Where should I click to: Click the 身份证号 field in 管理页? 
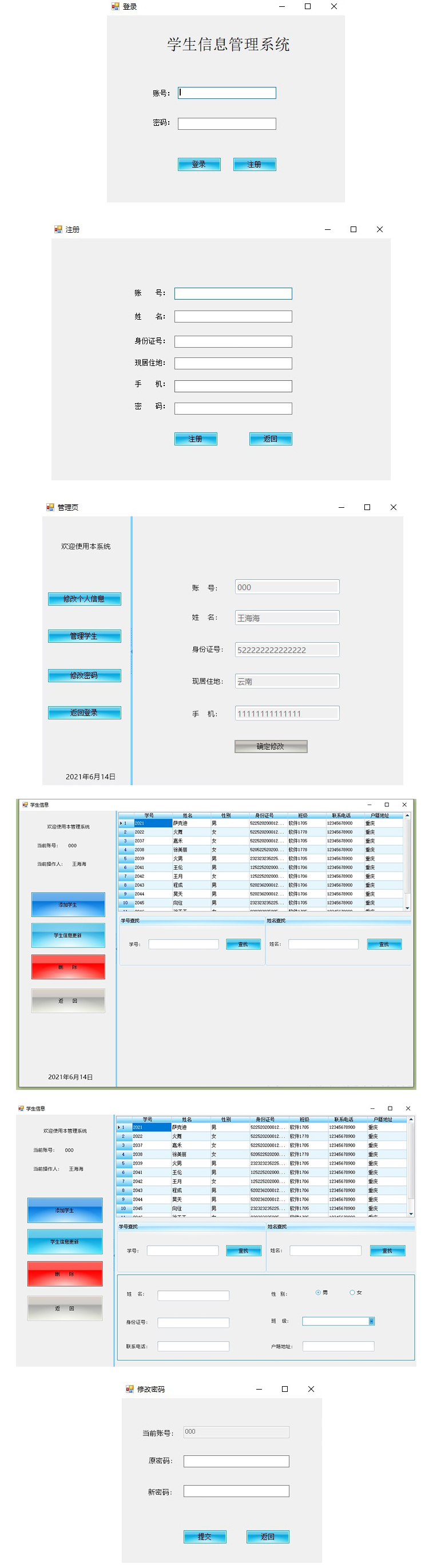287,650
